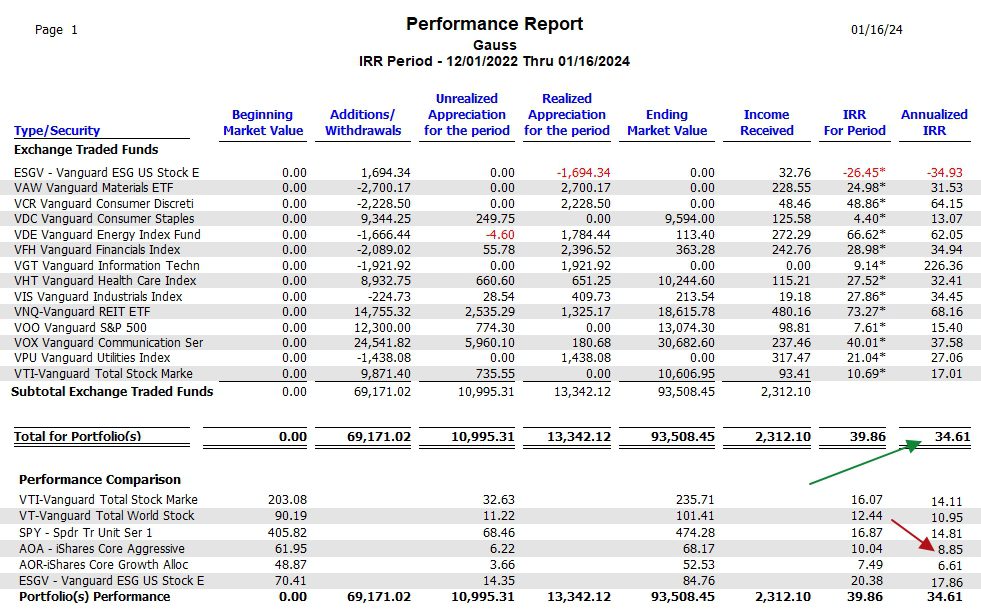The image size is (981, 612).
Task: Click subtotal income received 2,312.10
Action: click(x=785, y=392)
